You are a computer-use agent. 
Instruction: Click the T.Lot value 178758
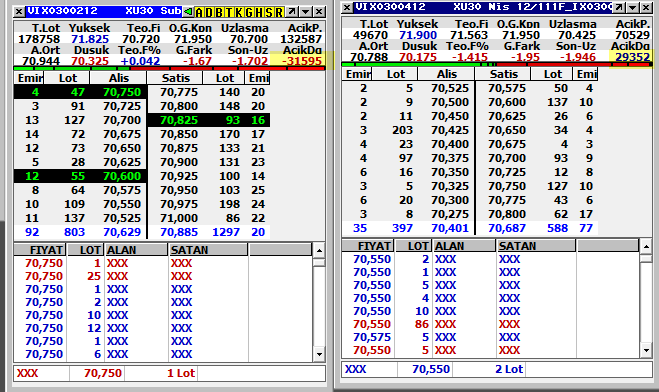[39, 39]
